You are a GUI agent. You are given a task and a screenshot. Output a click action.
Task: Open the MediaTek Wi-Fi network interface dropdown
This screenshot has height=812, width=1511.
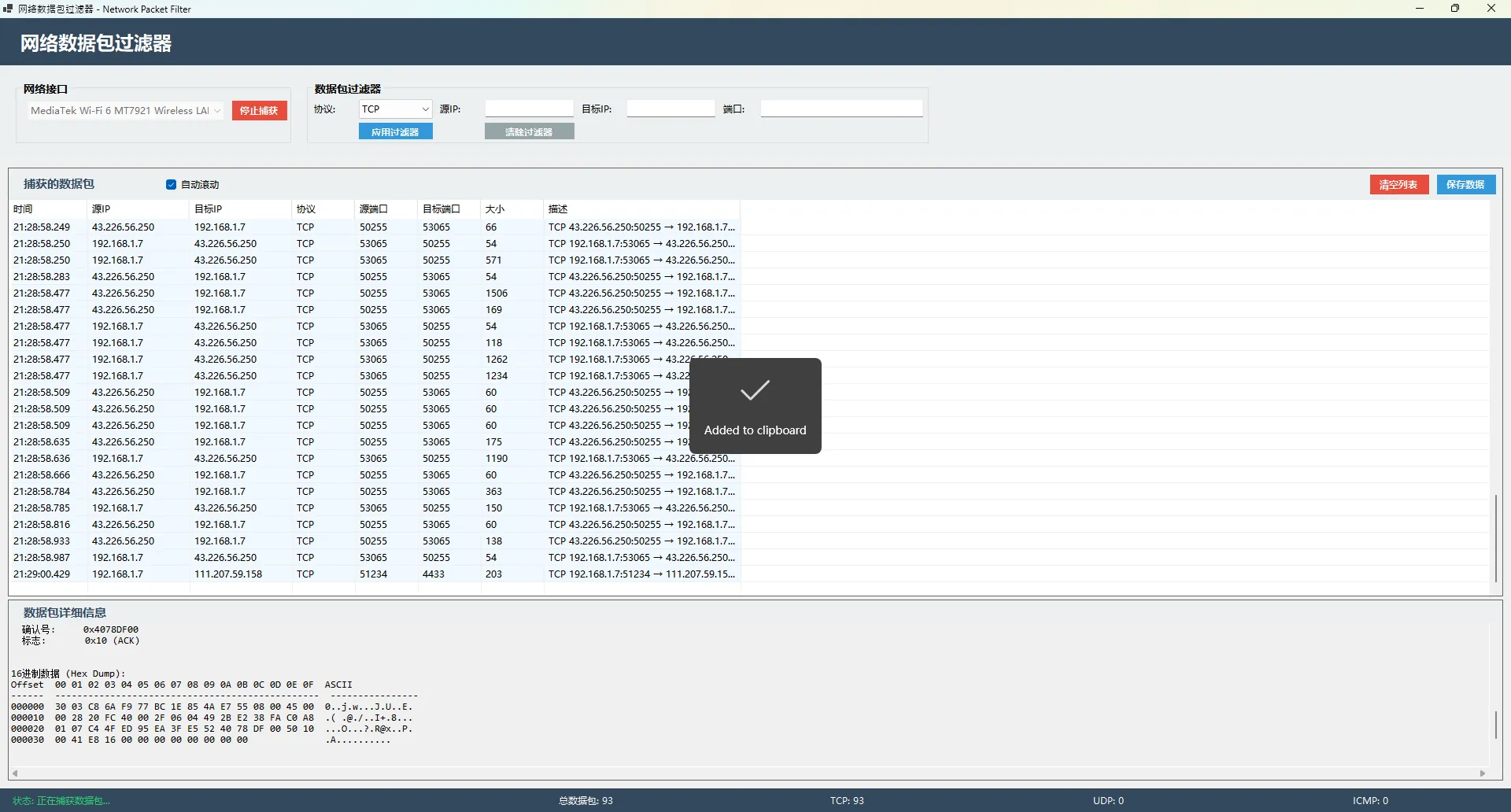pos(126,111)
